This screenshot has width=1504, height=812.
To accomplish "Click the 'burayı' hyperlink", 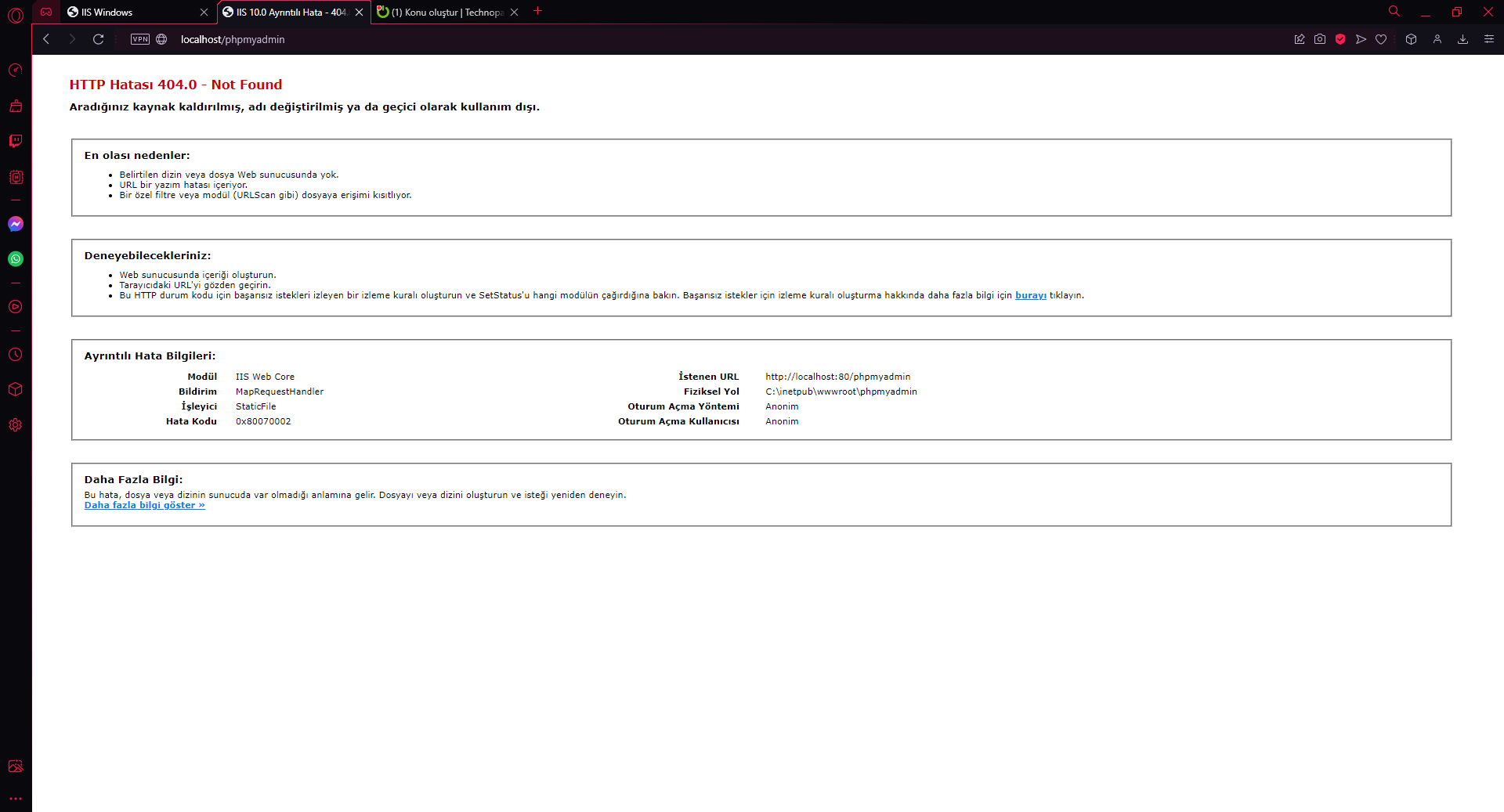I will [1030, 295].
